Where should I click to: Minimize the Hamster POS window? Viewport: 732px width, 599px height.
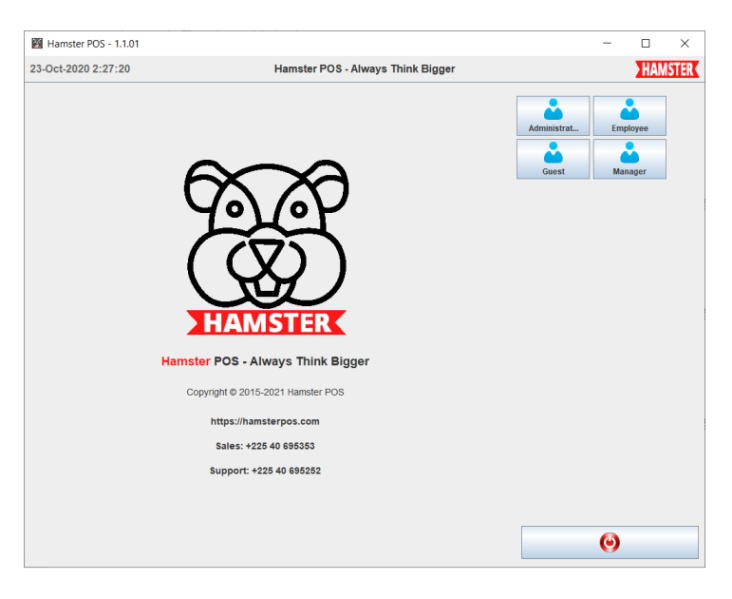click(607, 43)
